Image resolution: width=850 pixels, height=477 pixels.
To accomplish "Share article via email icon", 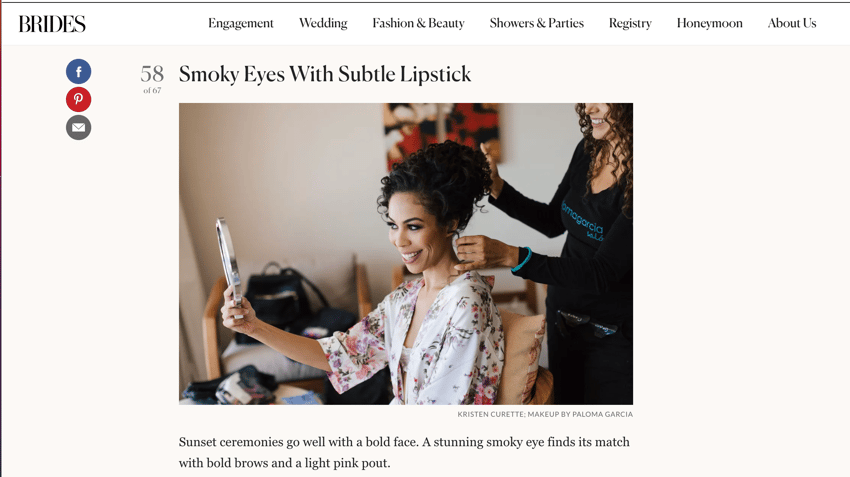I will pos(79,128).
